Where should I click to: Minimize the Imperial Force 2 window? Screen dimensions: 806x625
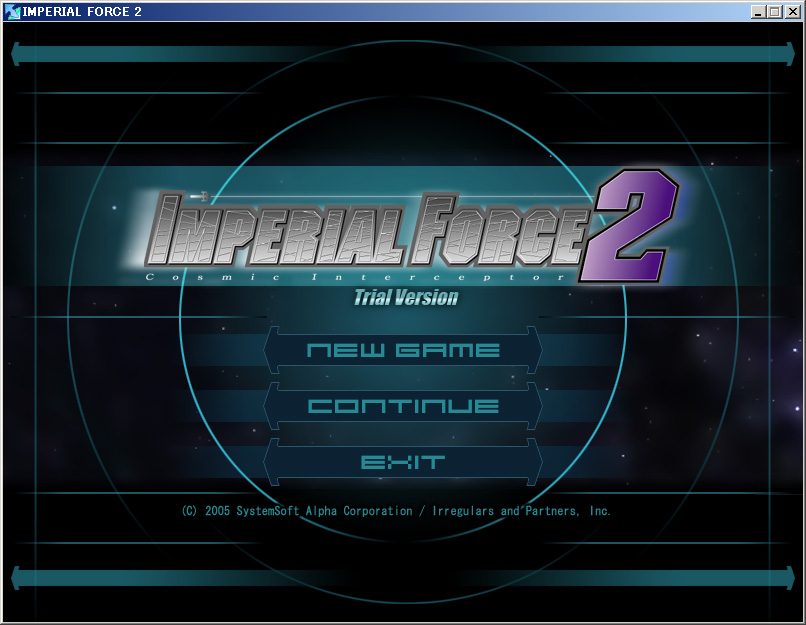pos(758,12)
